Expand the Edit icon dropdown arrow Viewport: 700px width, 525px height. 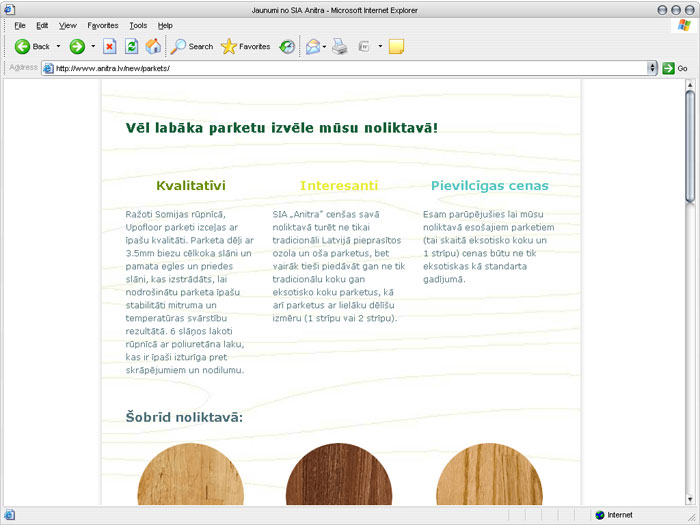tap(380, 46)
